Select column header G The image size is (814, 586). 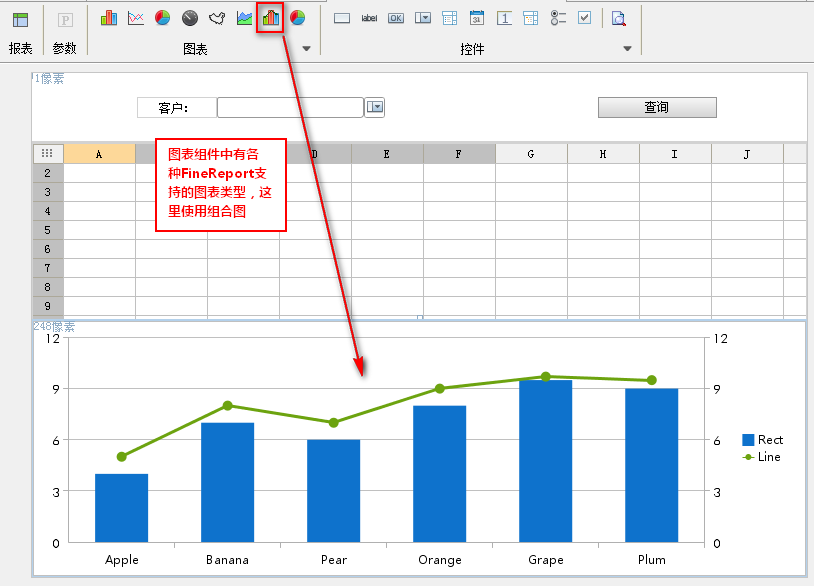531,154
